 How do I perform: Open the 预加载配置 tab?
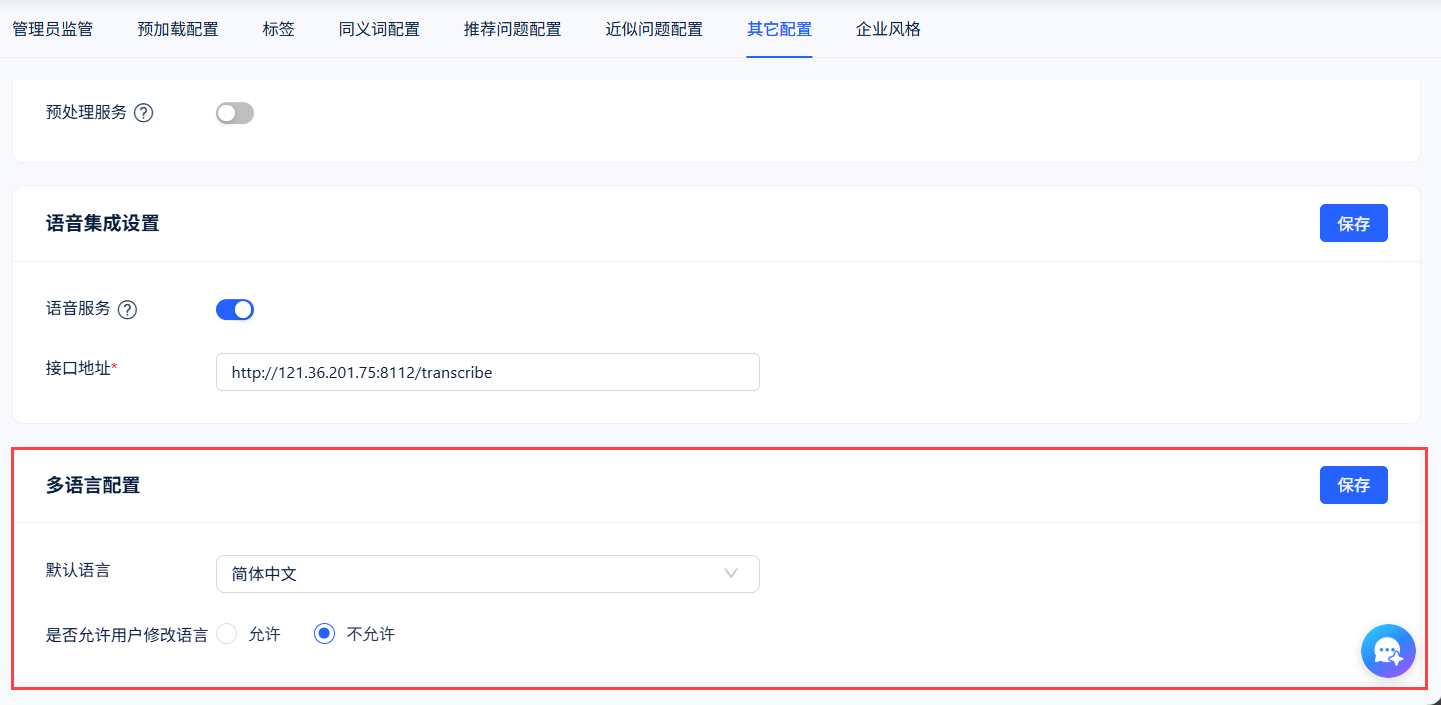178,29
